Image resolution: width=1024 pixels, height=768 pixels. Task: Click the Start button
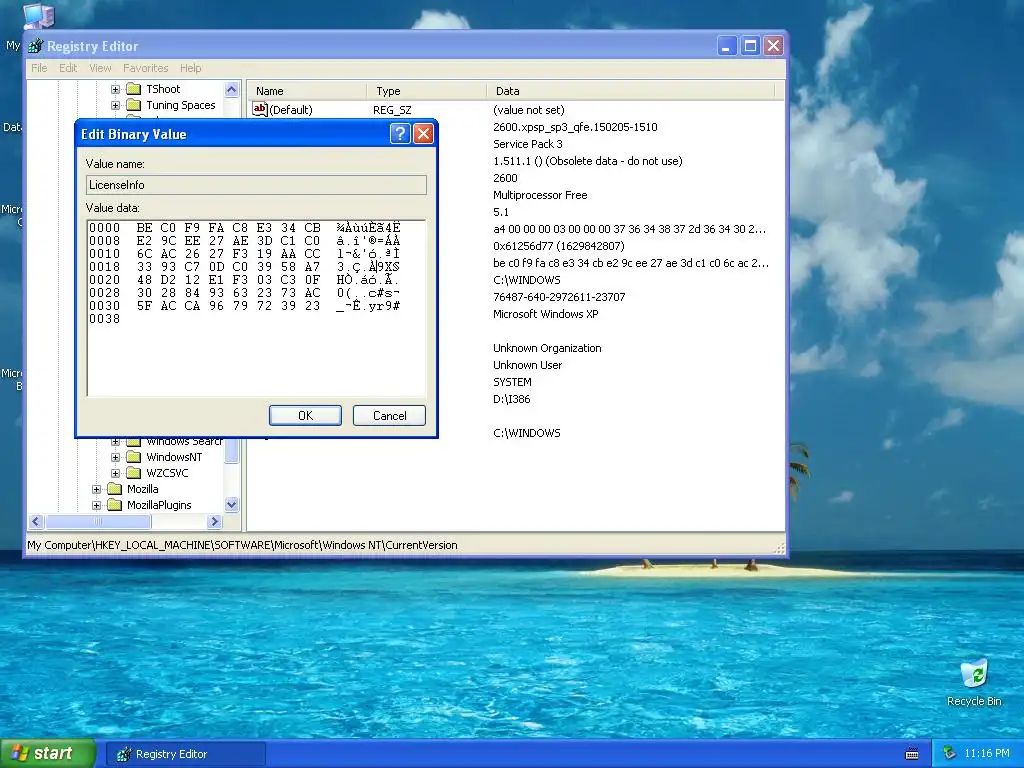coord(47,754)
